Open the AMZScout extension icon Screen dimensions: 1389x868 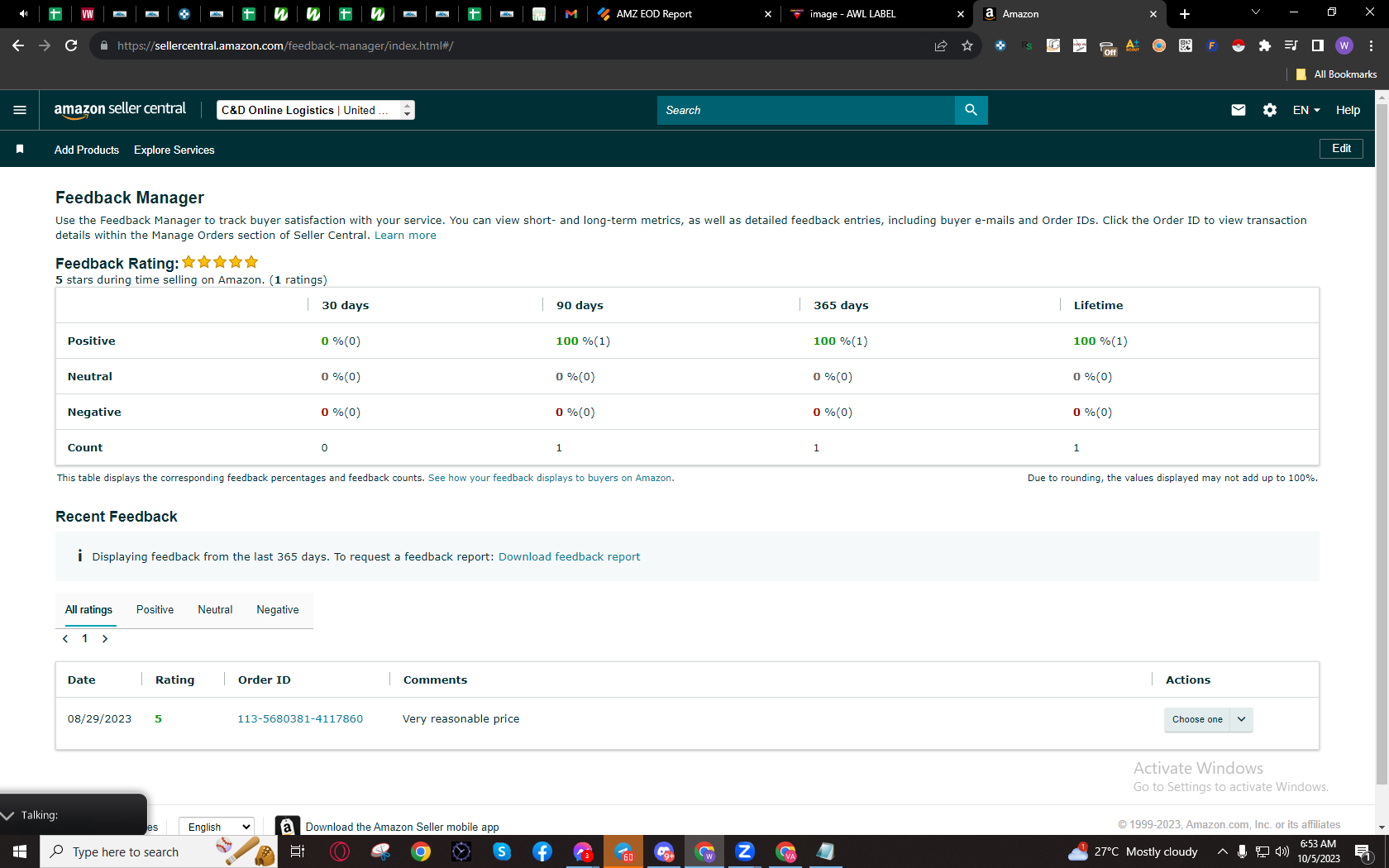click(1133, 45)
